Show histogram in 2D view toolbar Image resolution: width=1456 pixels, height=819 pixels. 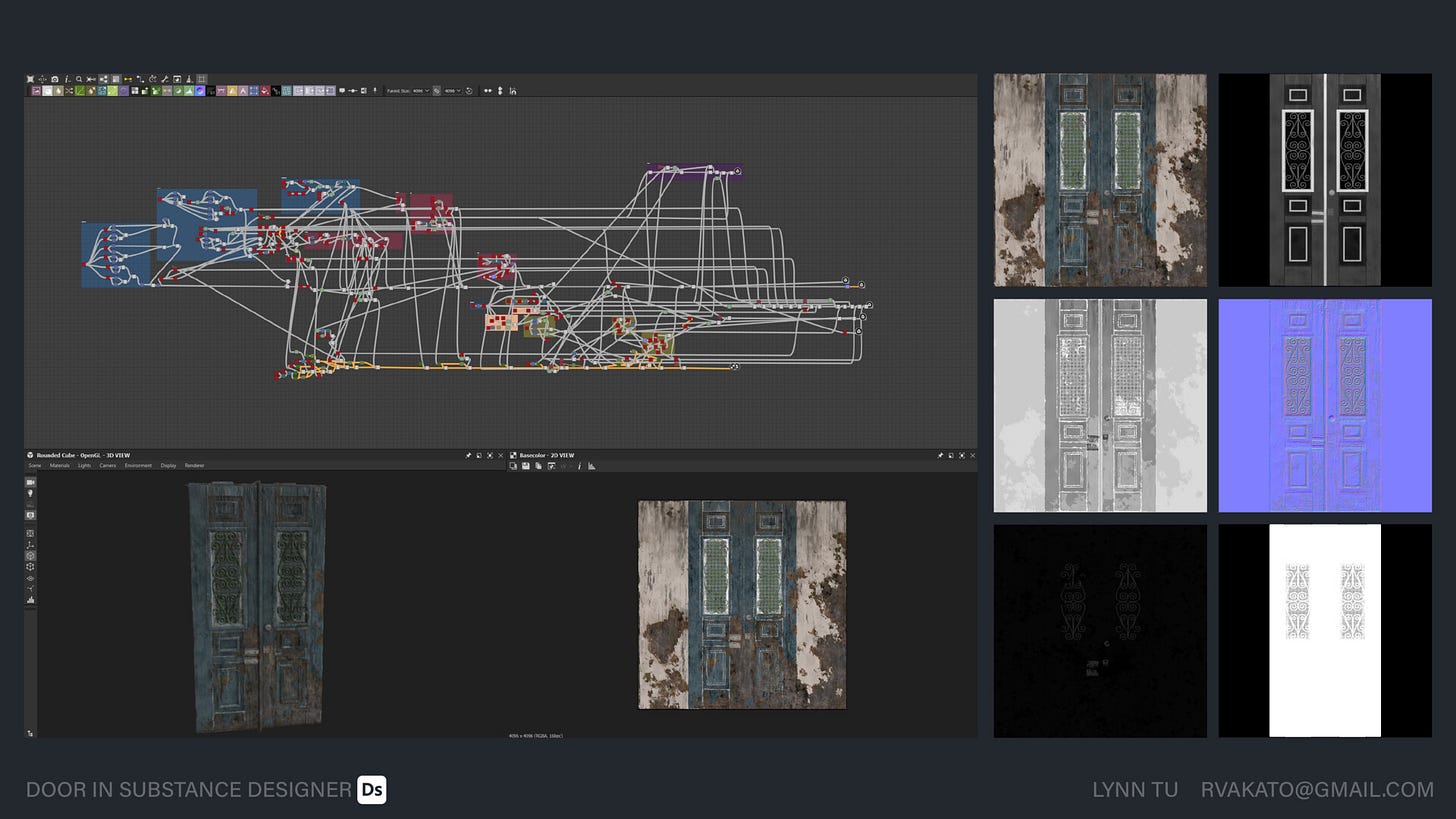(591, 466)
